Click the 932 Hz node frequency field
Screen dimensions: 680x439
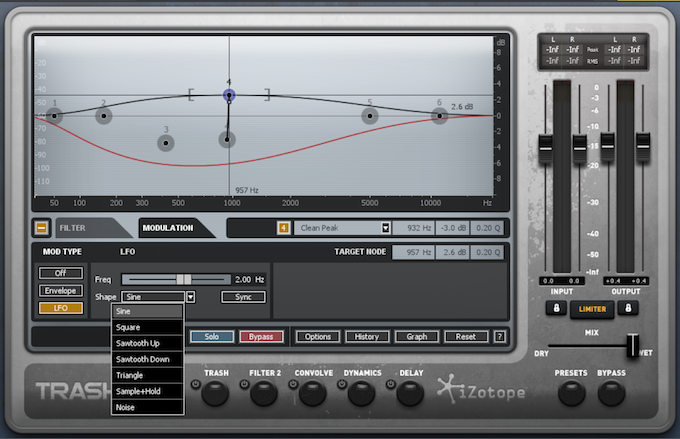pos(414,228)
